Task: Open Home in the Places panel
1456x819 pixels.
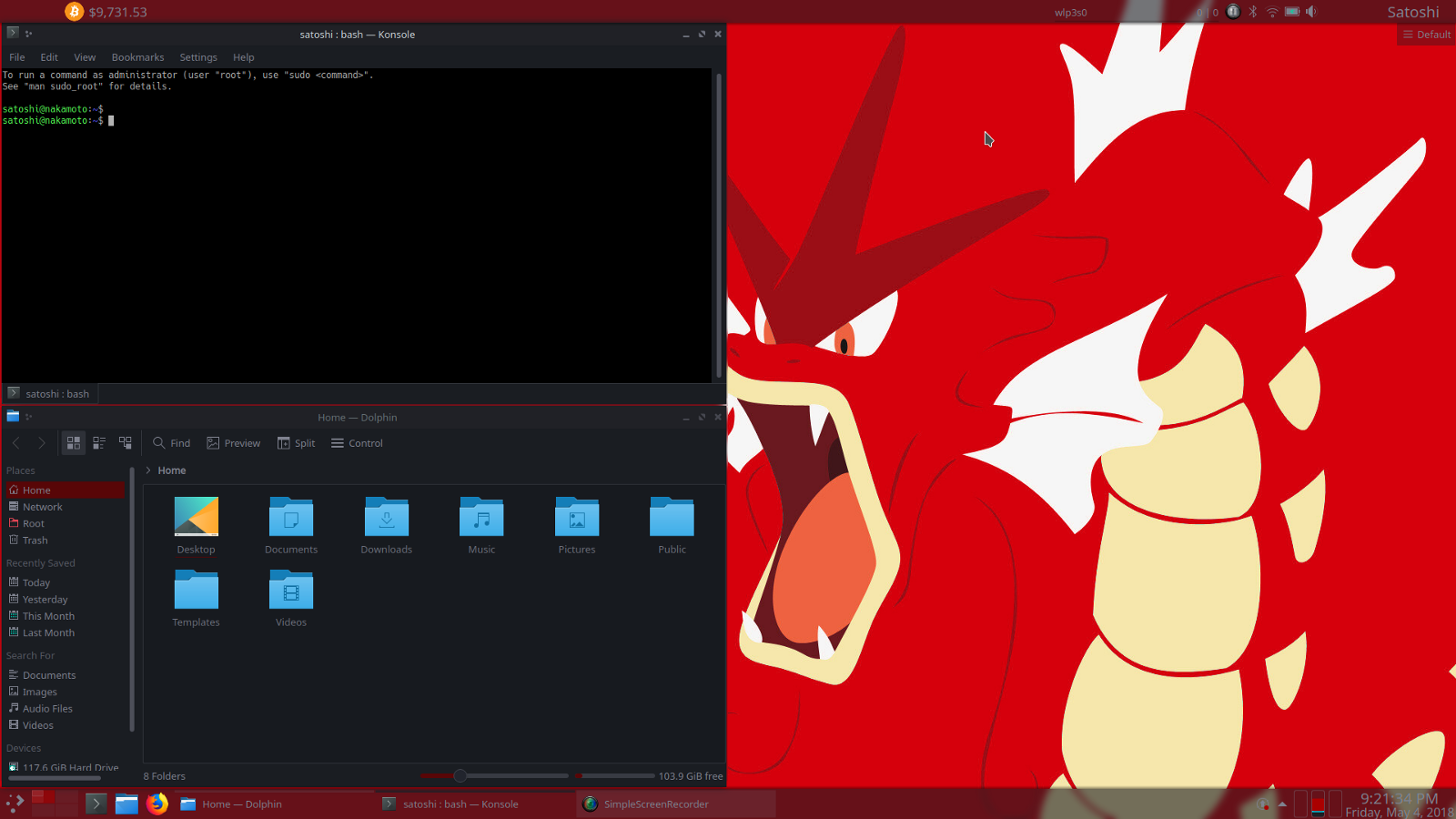Action: pos(66,490)
